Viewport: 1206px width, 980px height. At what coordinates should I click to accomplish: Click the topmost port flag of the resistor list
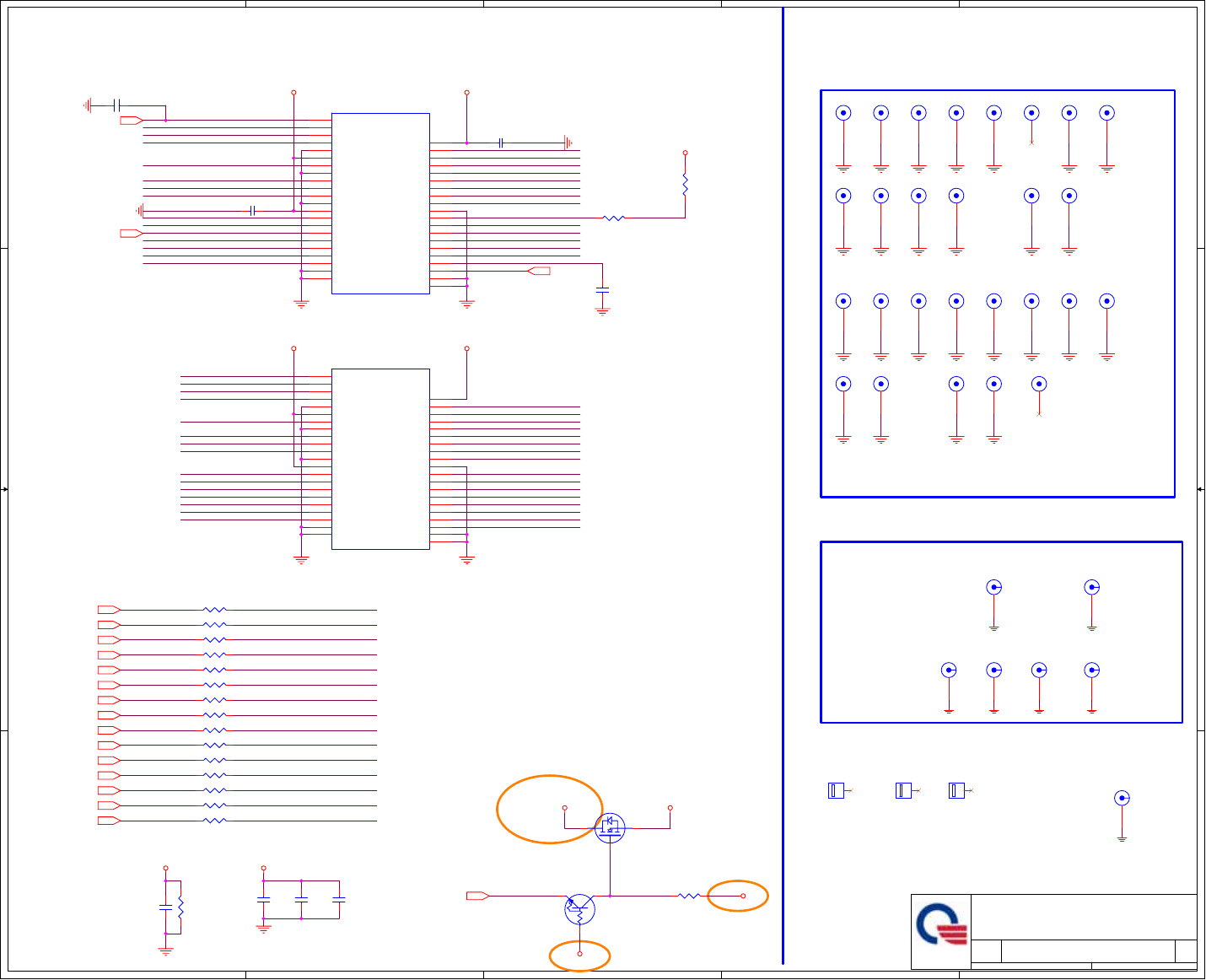[109, 609]
